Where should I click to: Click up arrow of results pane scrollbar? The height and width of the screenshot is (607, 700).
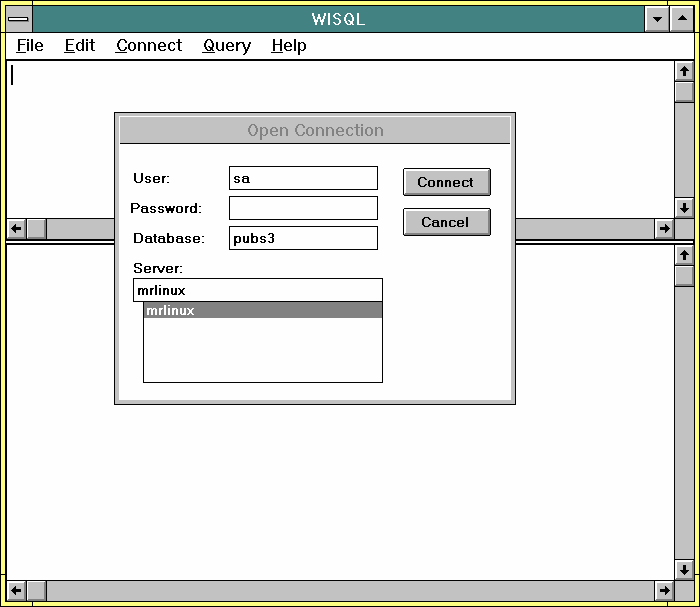pos(684,255)
